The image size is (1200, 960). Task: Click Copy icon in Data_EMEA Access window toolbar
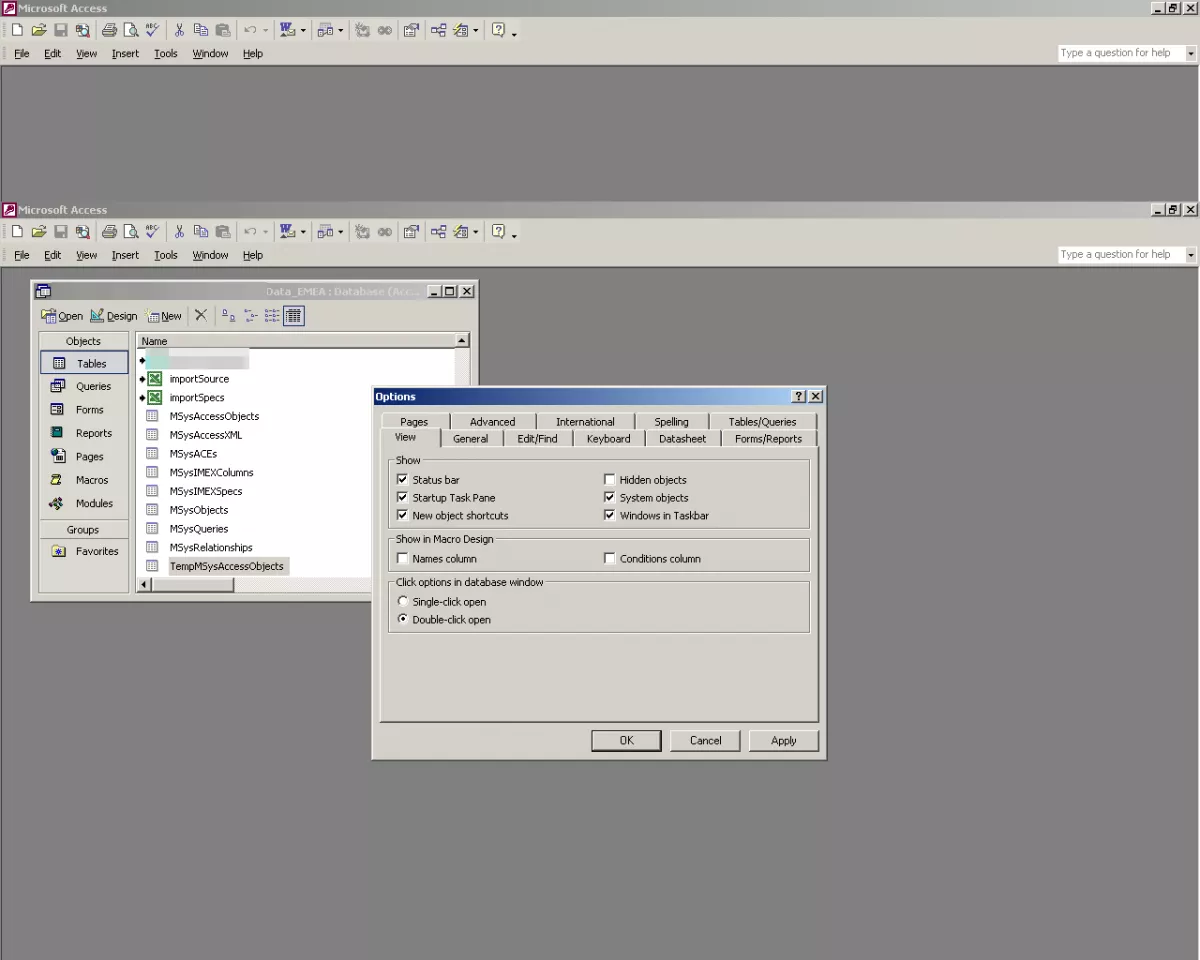pyautogui.click(x=201, y=232)
